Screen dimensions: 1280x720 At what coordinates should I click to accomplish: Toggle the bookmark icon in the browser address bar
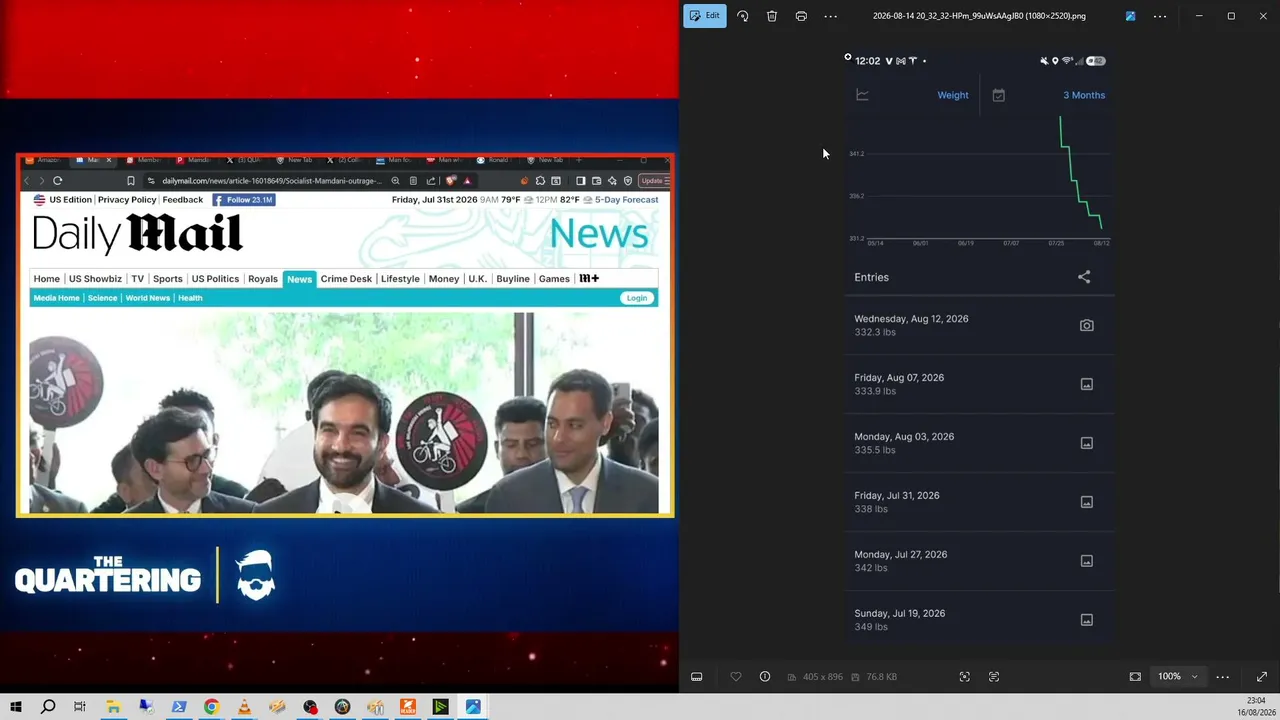point(130,181)
